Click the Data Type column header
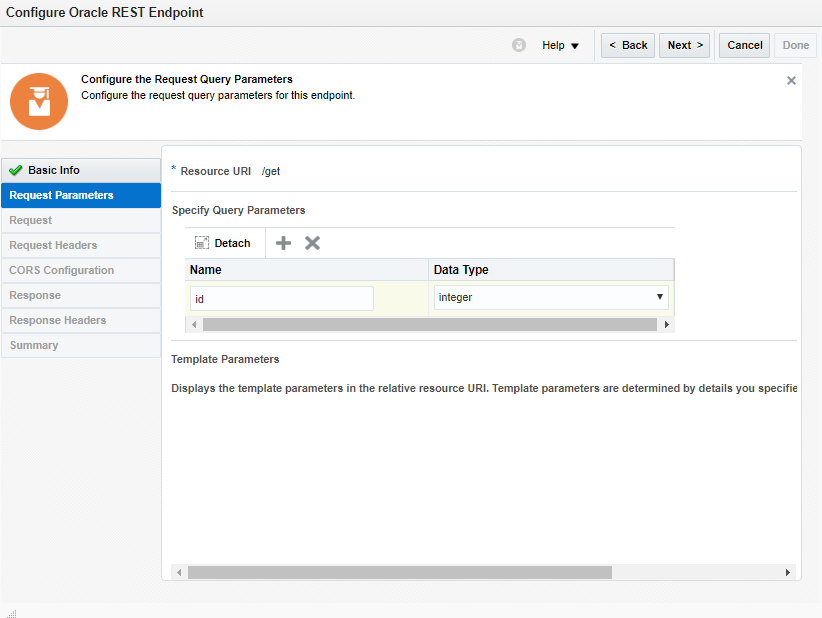The image size is (822, 618). pos(551,270)
